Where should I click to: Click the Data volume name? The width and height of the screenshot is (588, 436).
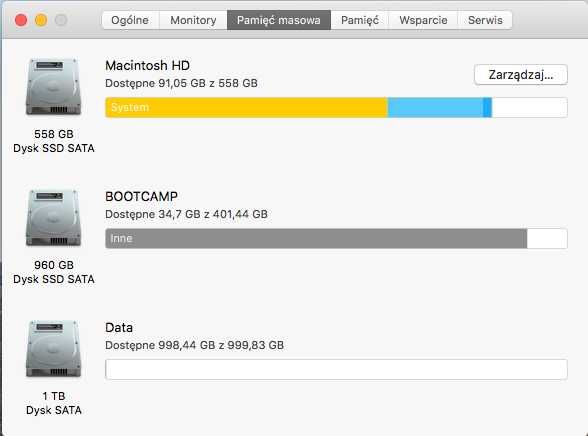point(119,327)
